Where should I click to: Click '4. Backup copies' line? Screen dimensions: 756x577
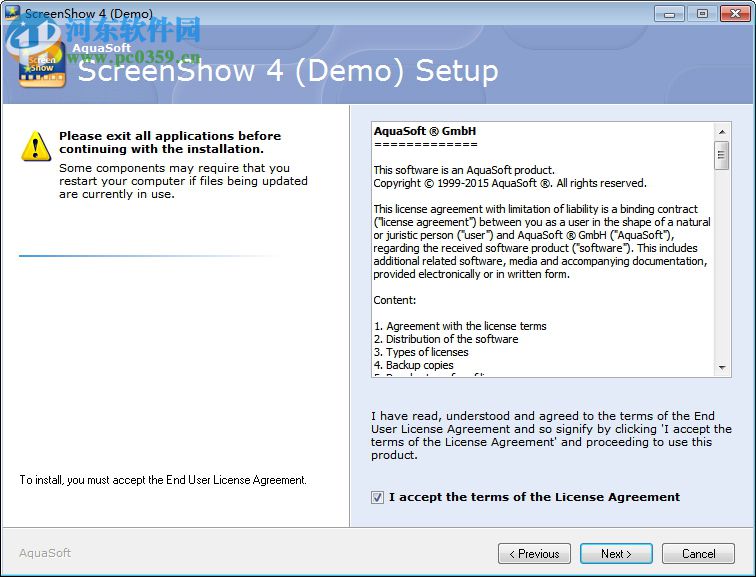pos(414,365)
